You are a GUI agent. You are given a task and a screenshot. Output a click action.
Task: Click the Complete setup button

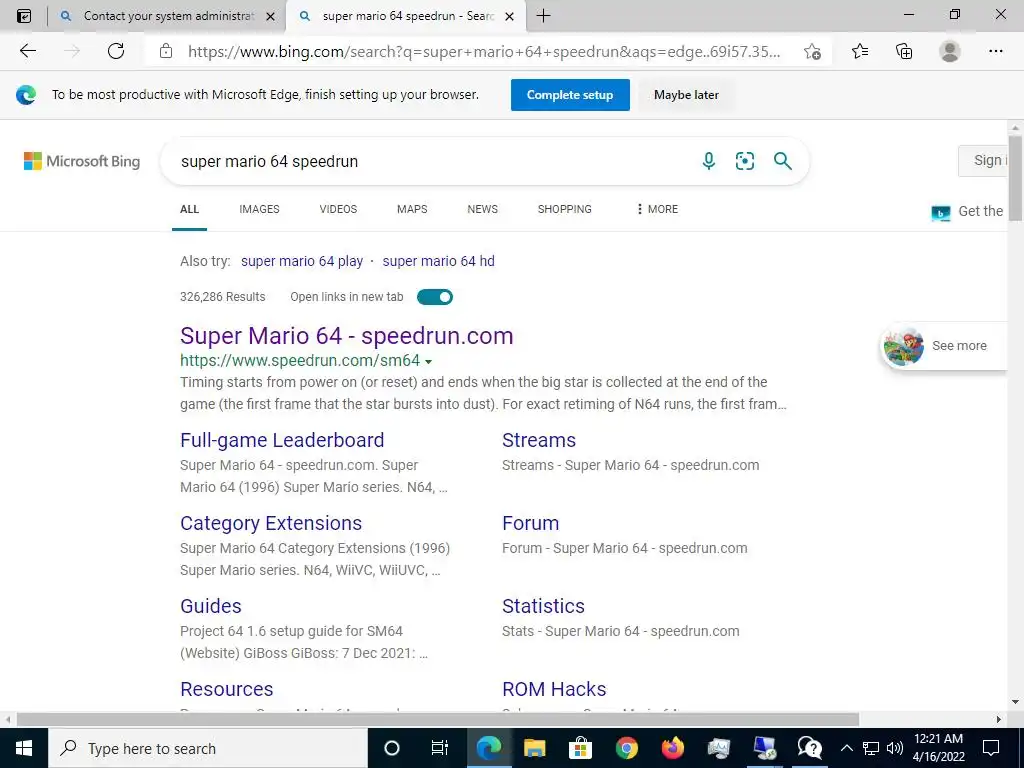(x=570, y=95)
